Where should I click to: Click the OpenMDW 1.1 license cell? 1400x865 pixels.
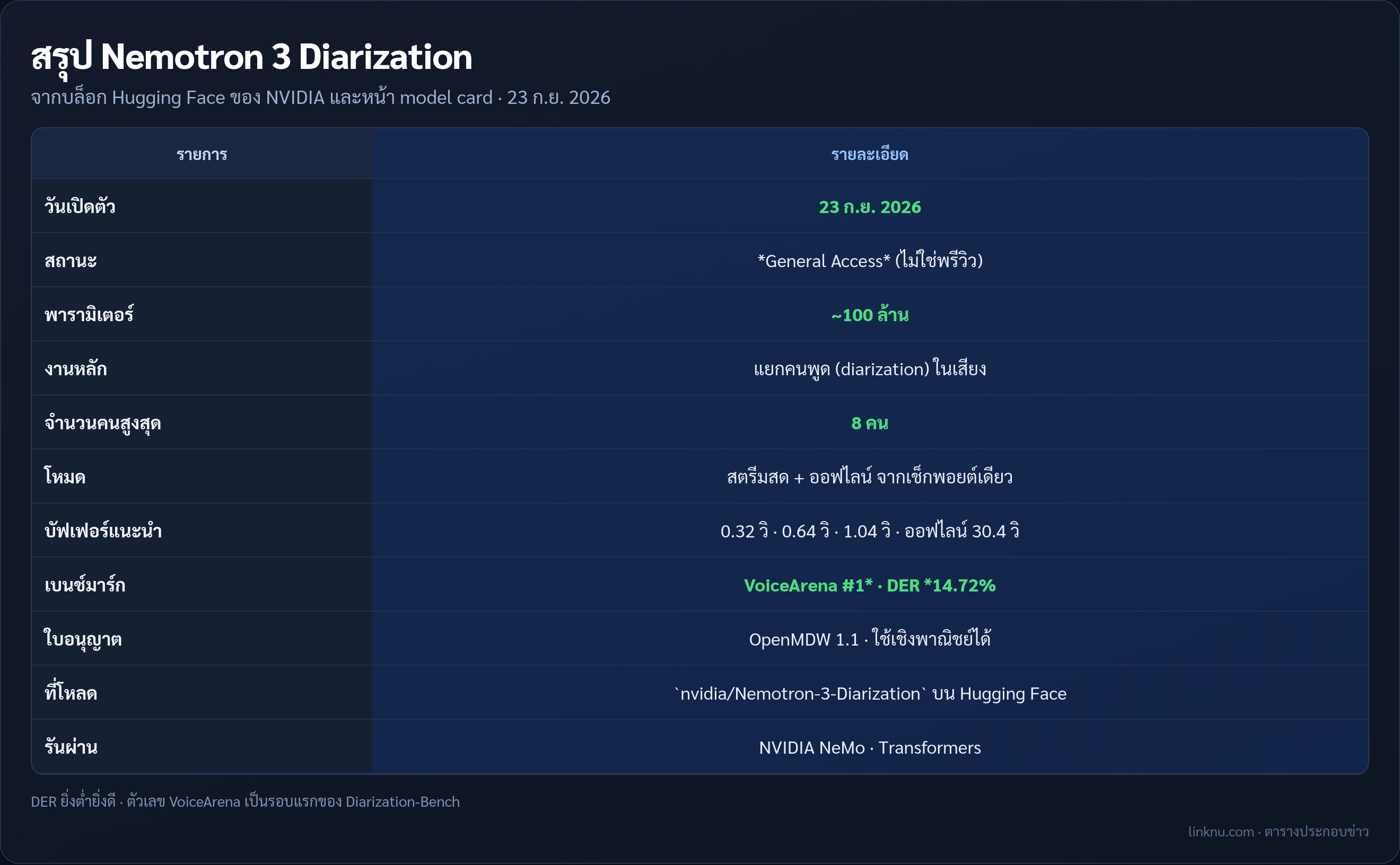click(x=869, y=639)
